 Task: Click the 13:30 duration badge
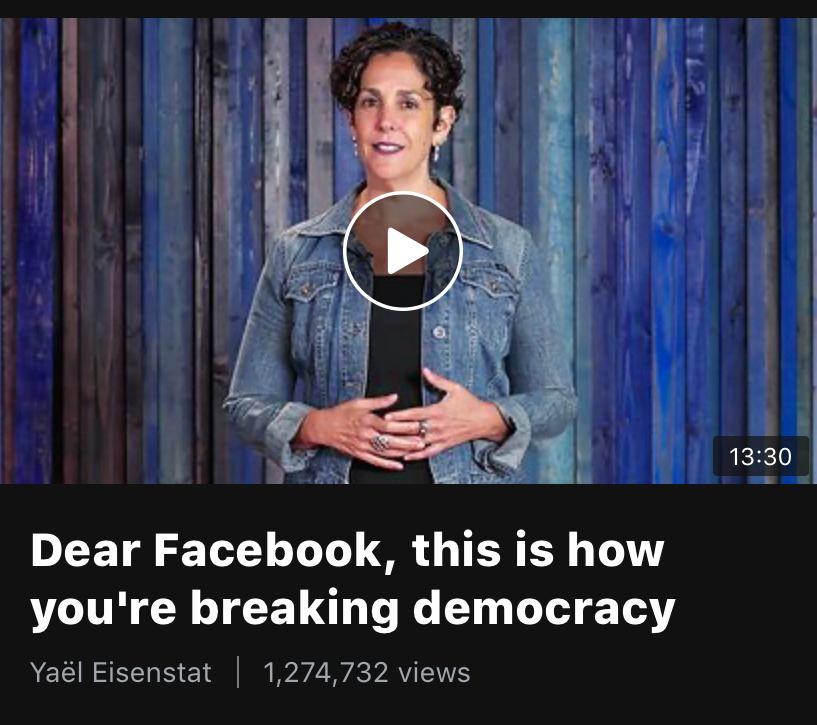760,457
